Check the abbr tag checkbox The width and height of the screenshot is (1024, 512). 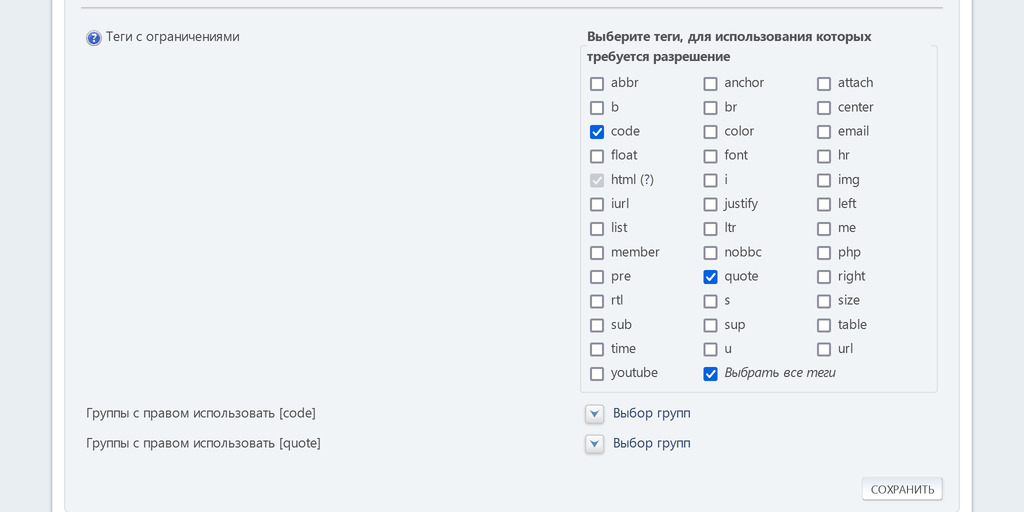597,84
